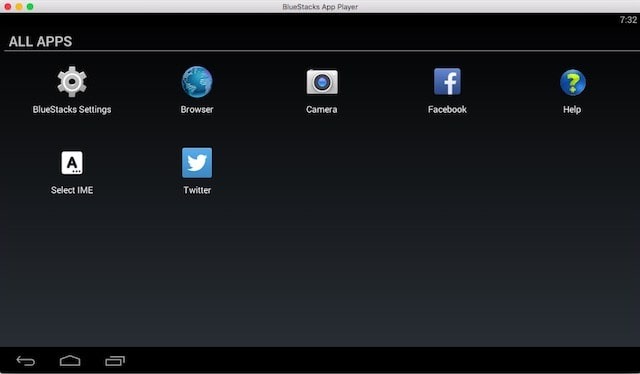Minimize the BlueStacks window with yellow button

click(19, 7)
